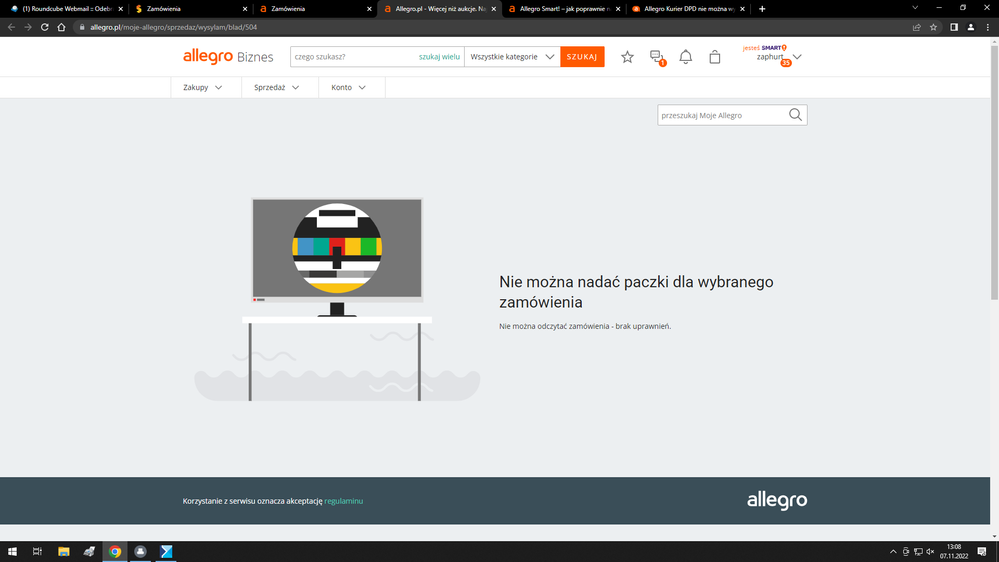Switch to the Allegro Smart! tab
Image resolution: width=999 pixels, height=562 pixels.
pos(562,9)
